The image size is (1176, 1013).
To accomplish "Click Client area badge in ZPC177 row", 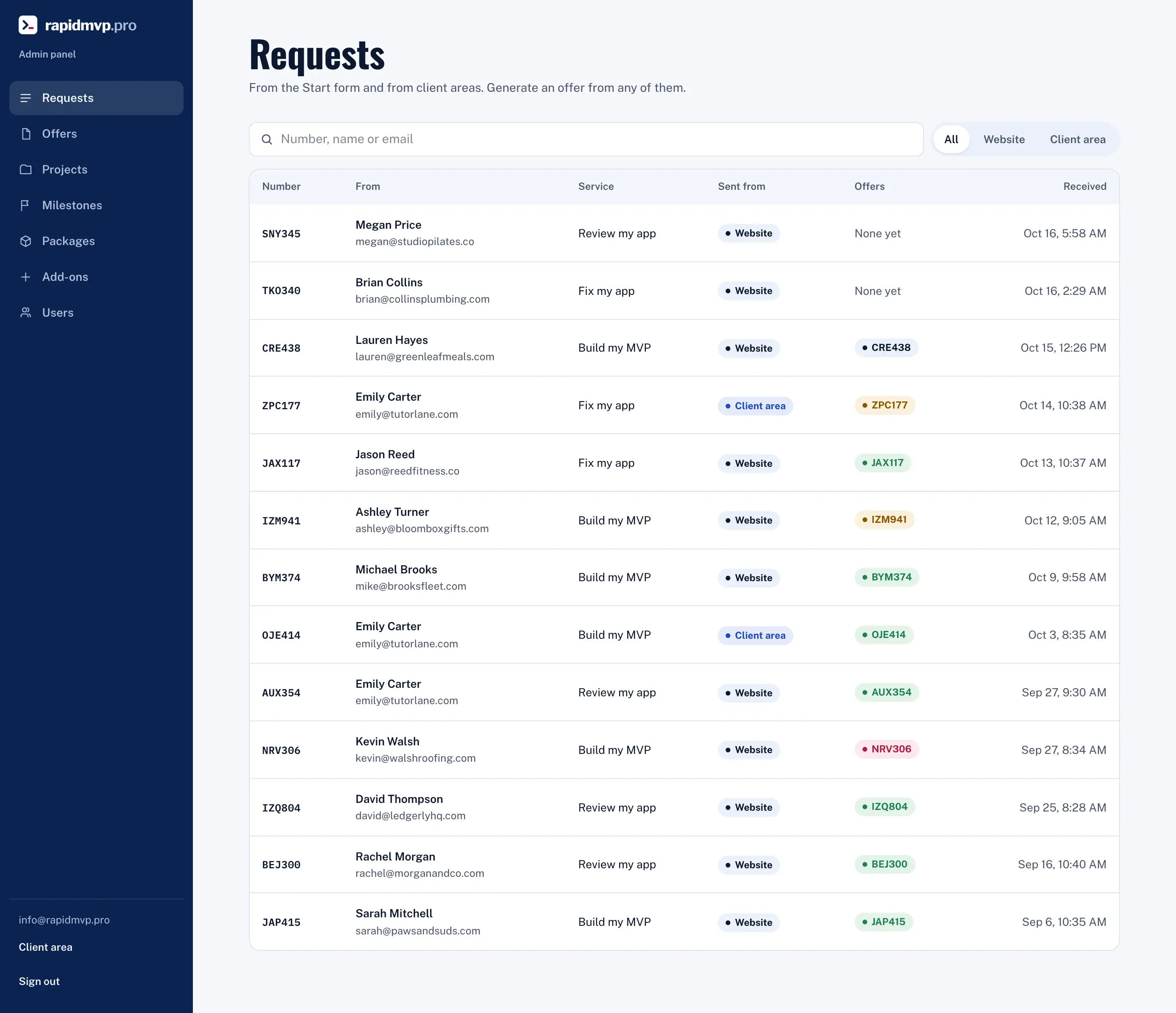I will (x=755, y=406).
